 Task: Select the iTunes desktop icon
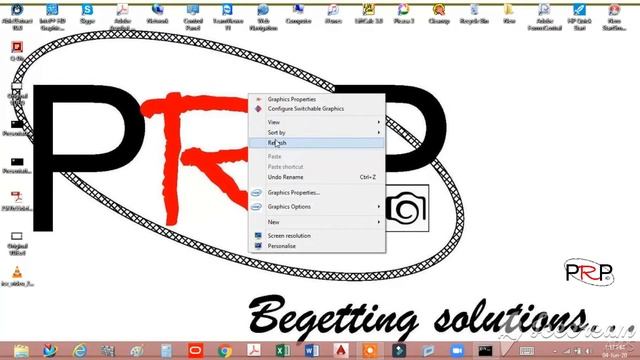tap(333, 14)
